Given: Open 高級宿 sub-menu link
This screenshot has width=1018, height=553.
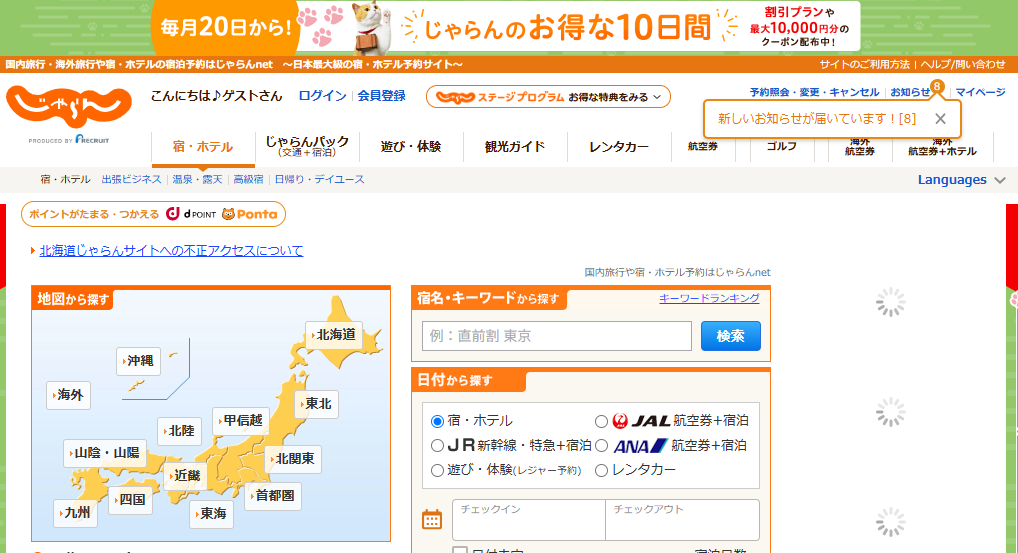Looking at the screenshot, I should pyautogui.click(x=249, y=180).
